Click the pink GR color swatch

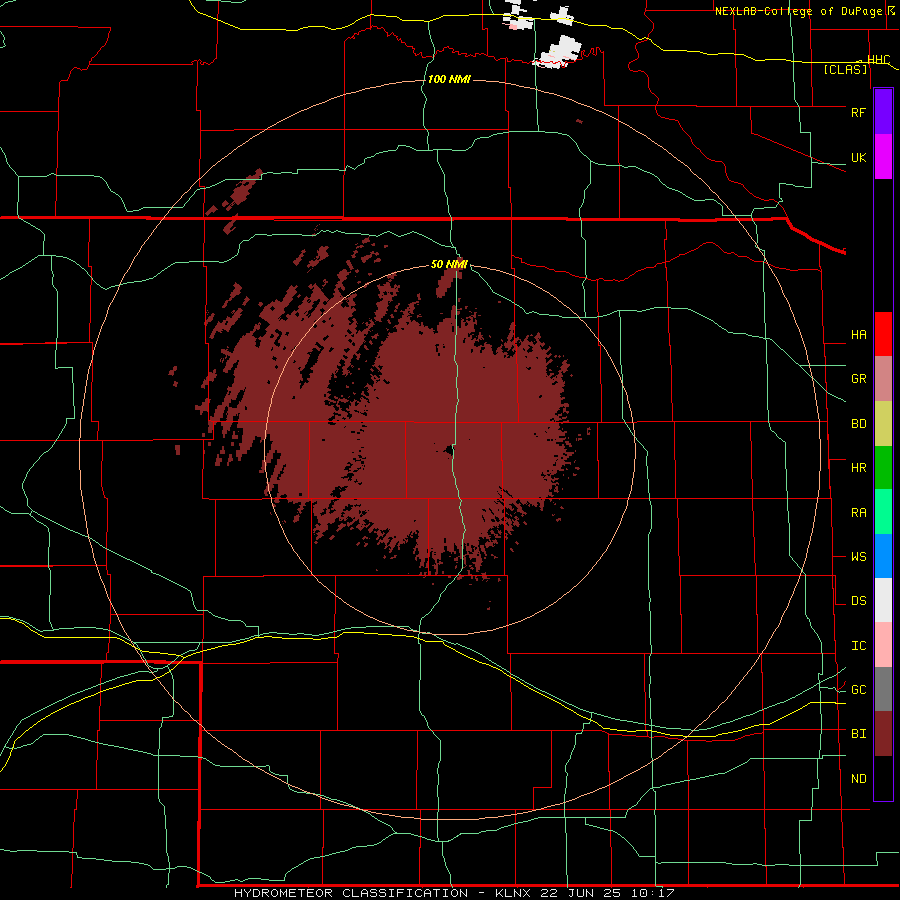click(x=883, y=378)
